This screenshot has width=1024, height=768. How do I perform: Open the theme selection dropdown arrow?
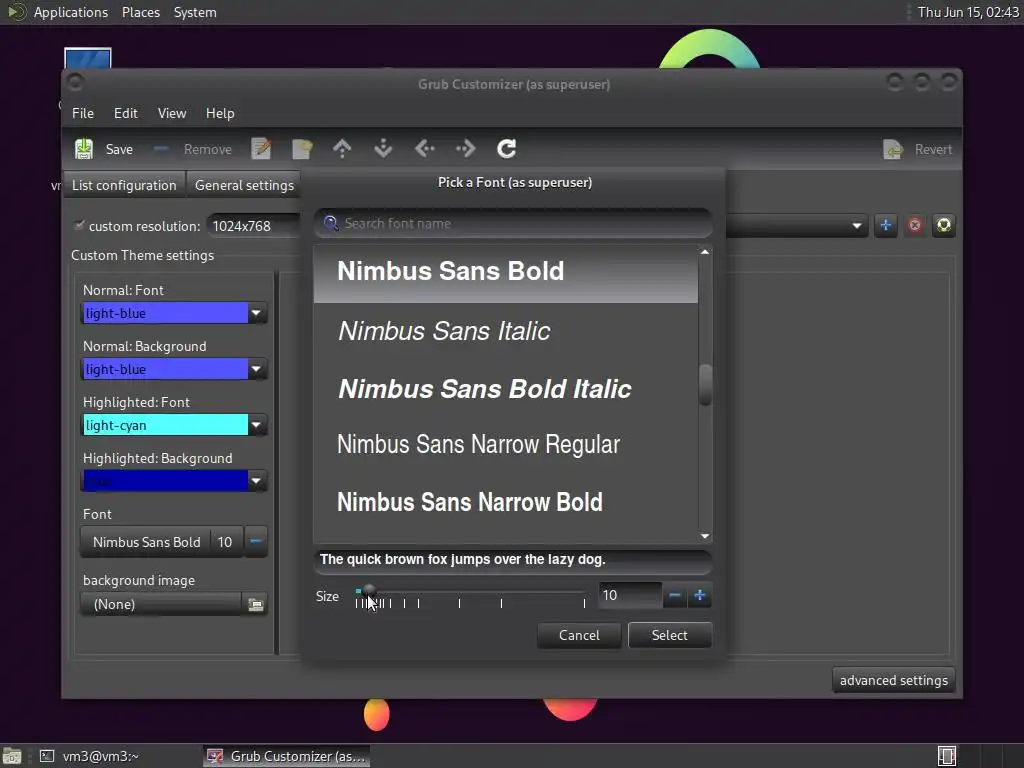[x=856, y=226]
